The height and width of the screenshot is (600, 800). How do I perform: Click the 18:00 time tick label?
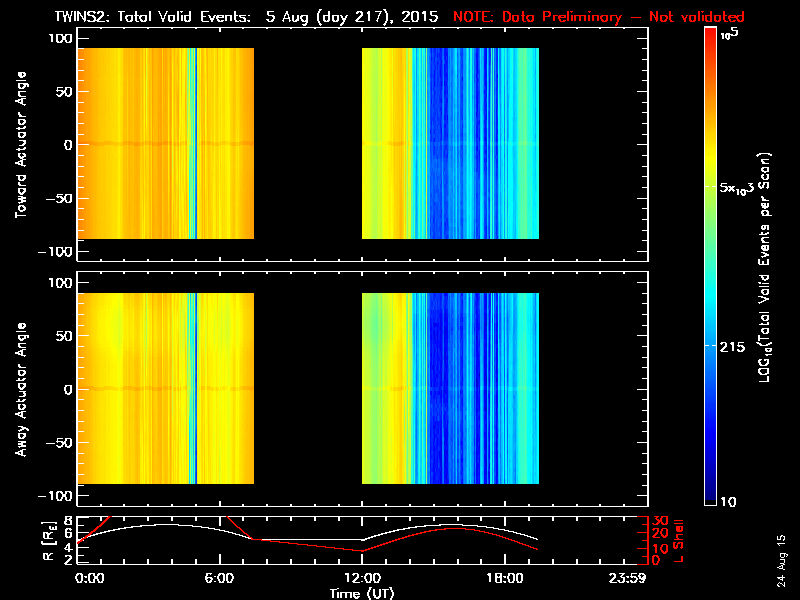[505, 578]
